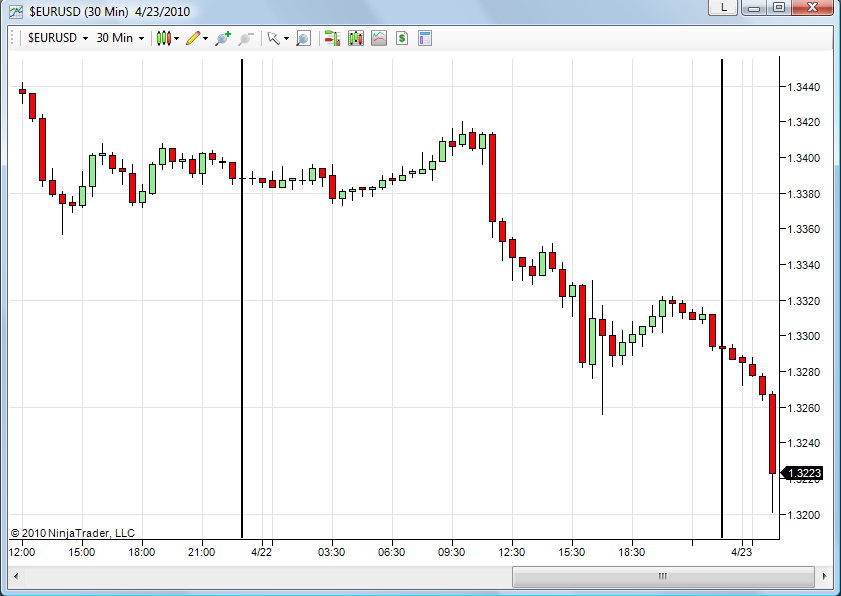The height and width of the screenshot is (596, 841).
Task: Expand the arrow beside the candlestick style icon
Action: (x=176, y=39)
